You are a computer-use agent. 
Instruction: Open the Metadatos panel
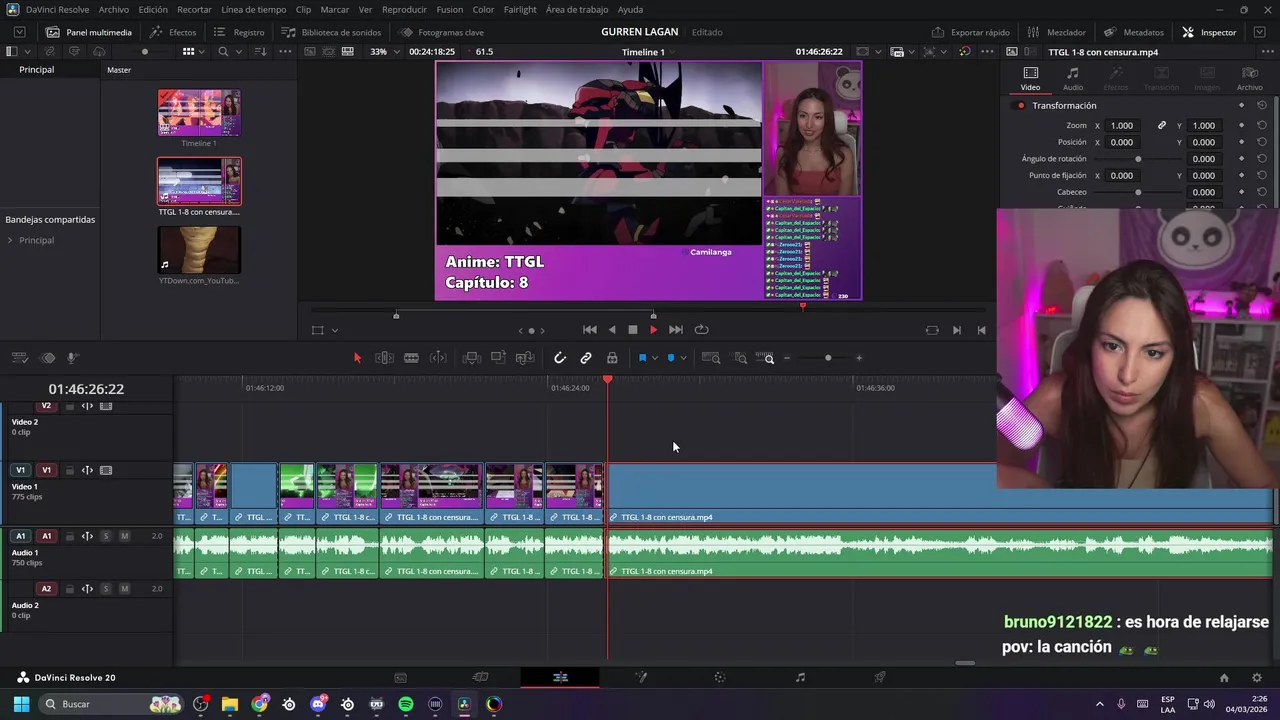coord(1134,32)
